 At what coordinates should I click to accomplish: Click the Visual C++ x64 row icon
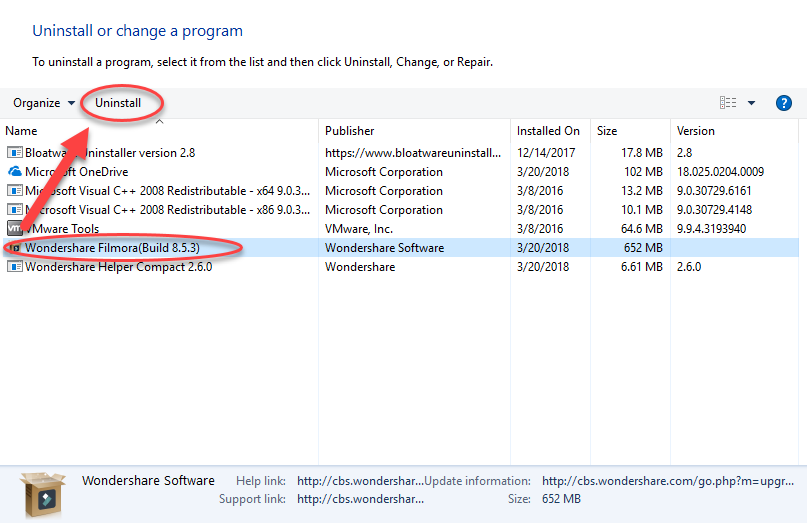14,190
